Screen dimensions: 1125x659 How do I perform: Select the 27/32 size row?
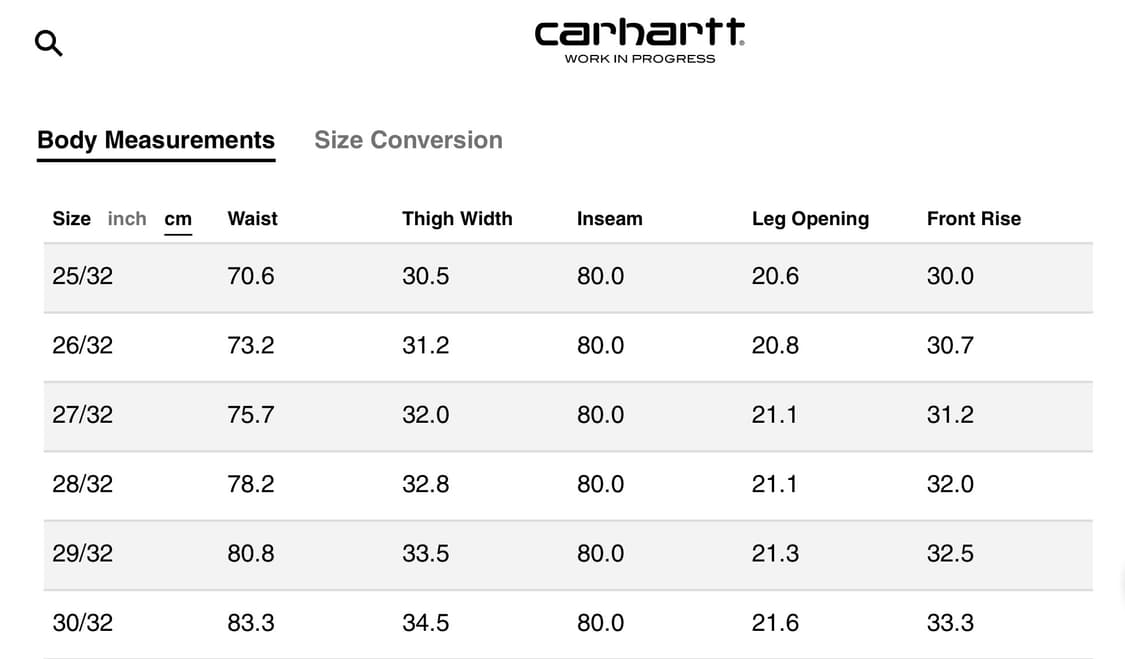point(83,415)
